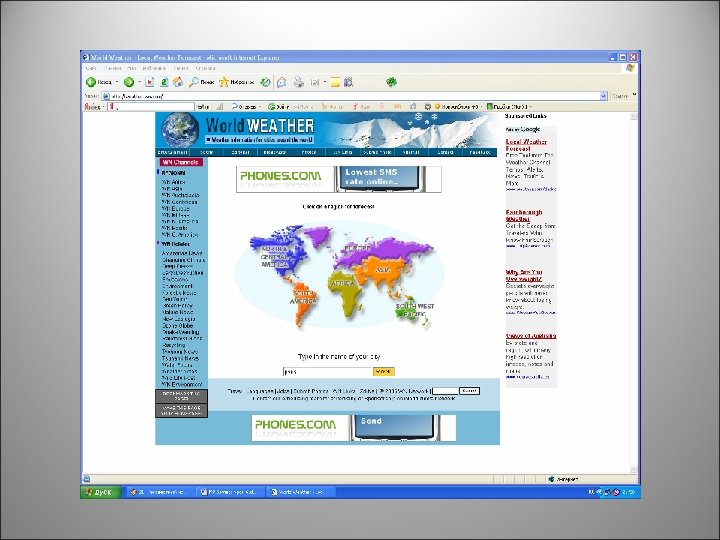Open the Favorites star button
Viewport: 720px width, 540px height.
tap(236, 82)
